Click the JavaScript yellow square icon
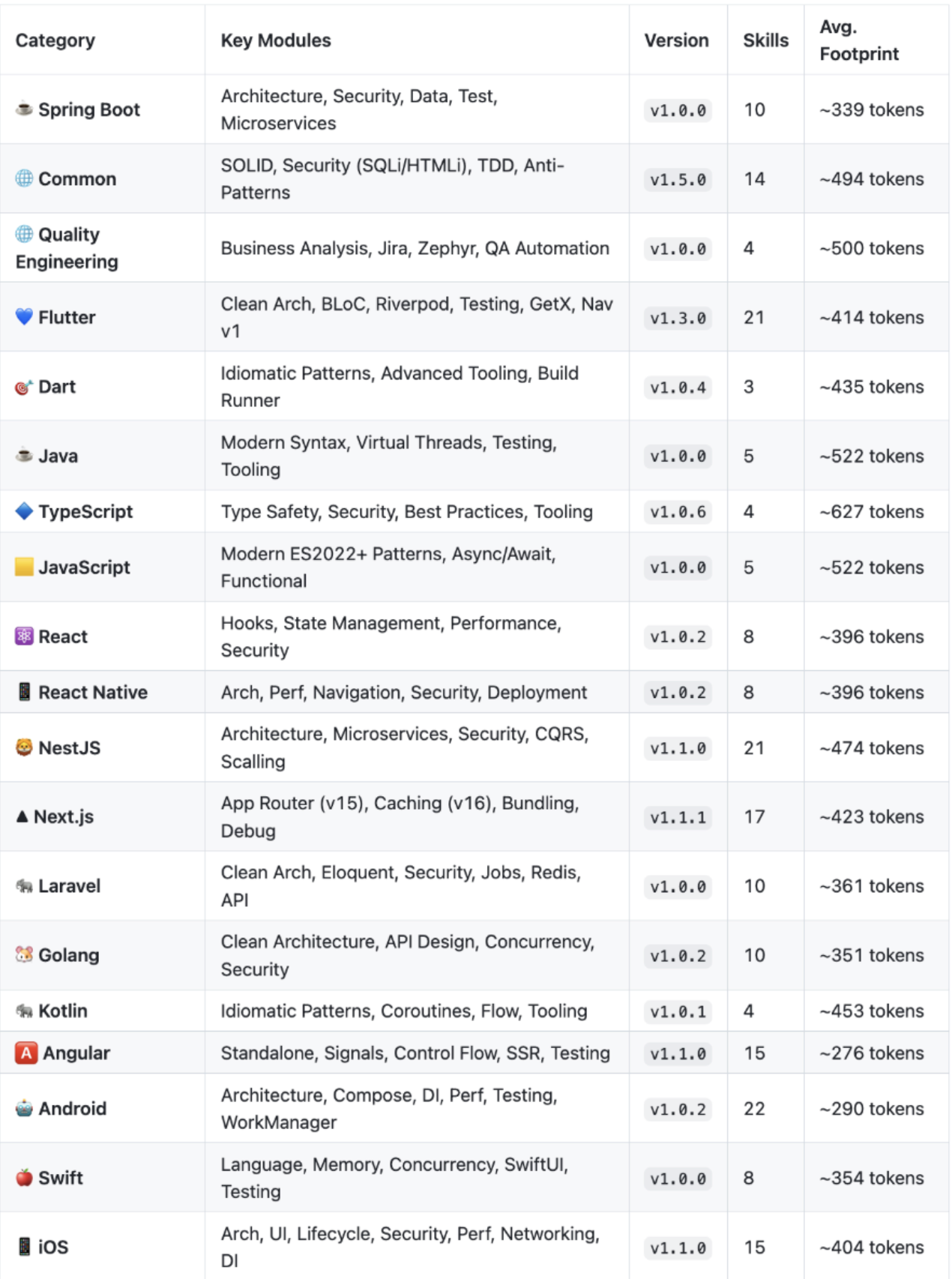Image resolution: width=952 pixels, height=1279 pixels. [x=24, y=568]
